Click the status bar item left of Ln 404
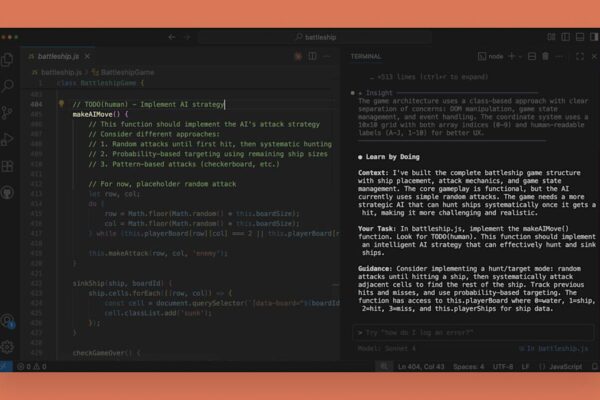The height and width of the screenshot is (400, 600). click(x=384, y=366)
